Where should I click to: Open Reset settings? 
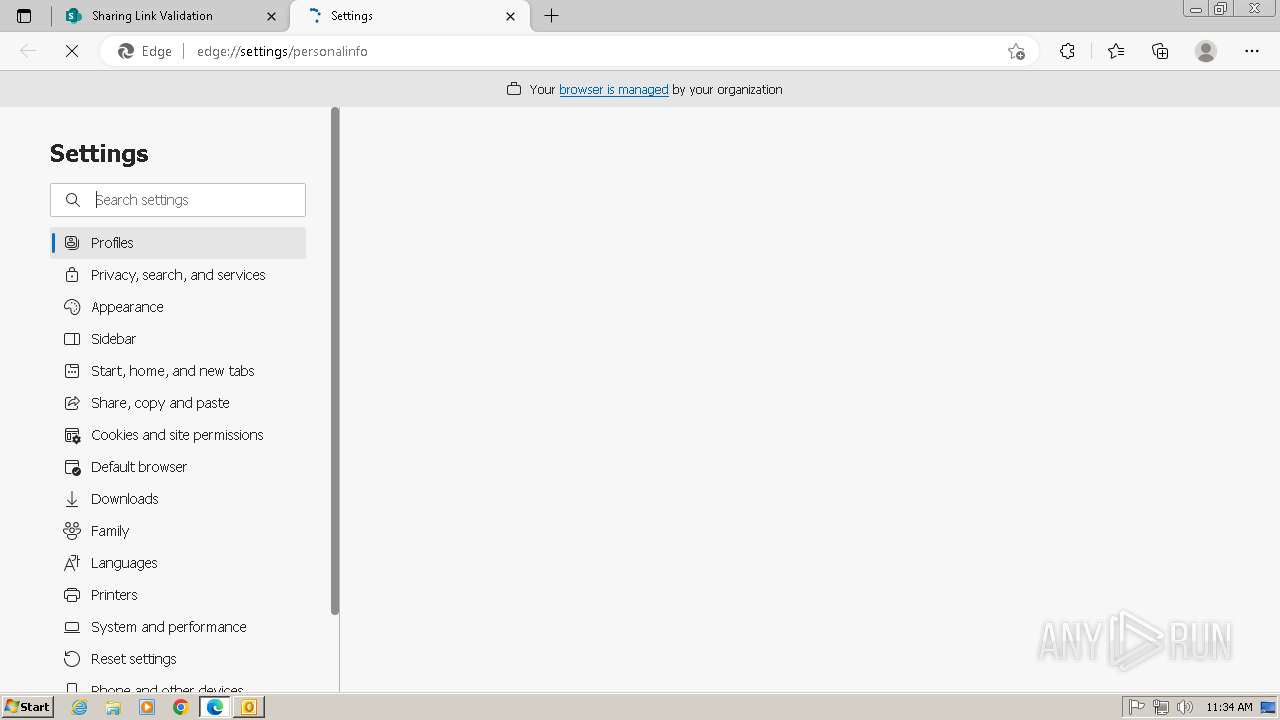(178, 659)
